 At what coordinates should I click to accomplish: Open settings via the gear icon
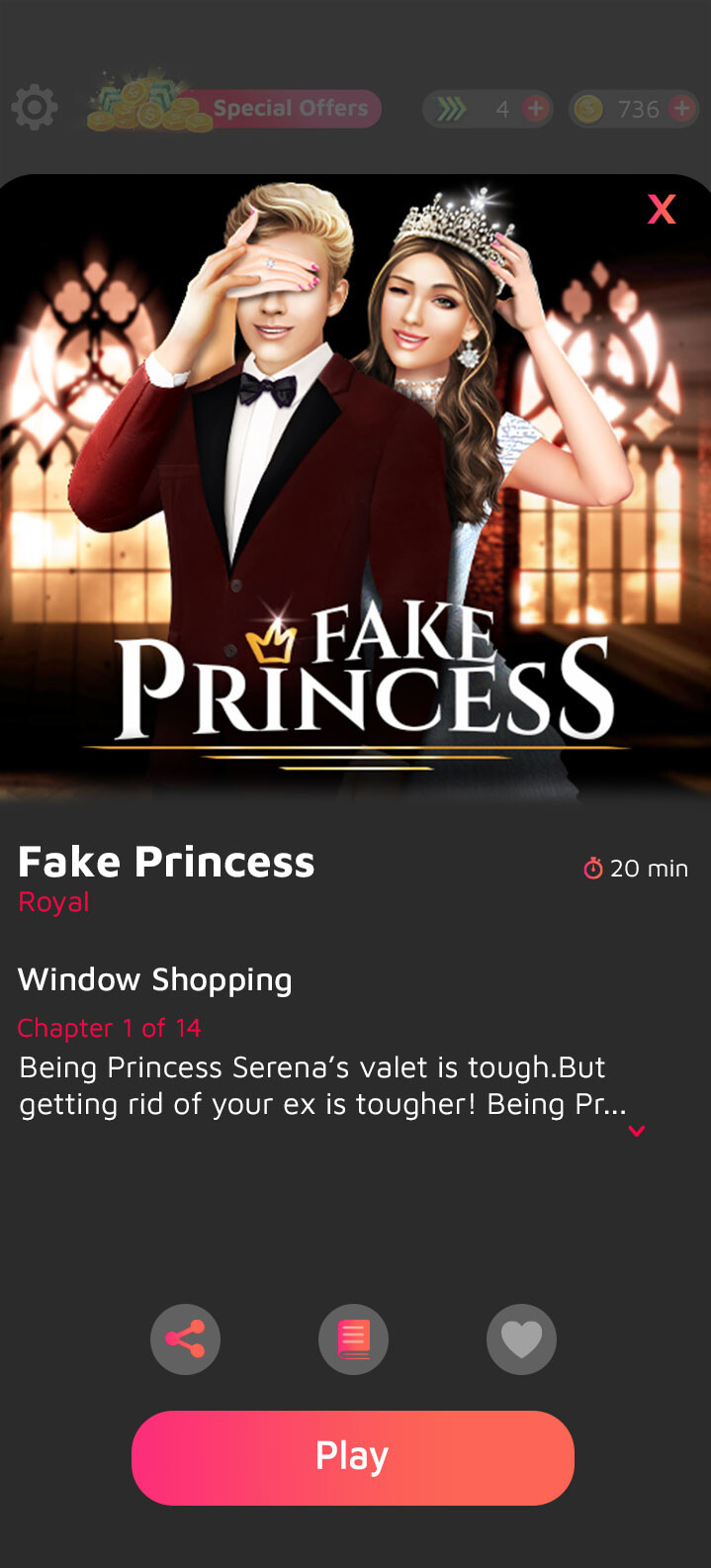[35, 107]
